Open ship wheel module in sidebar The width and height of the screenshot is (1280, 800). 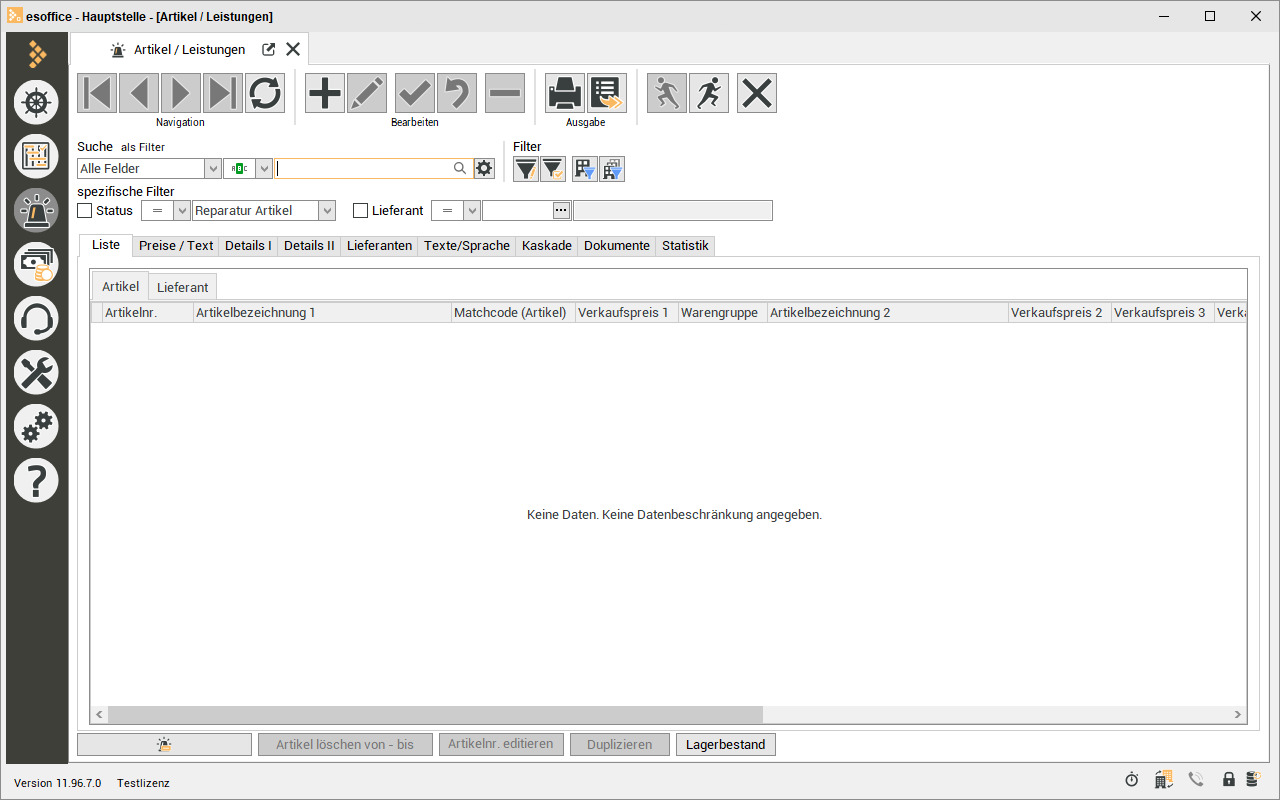click(36, 102)
